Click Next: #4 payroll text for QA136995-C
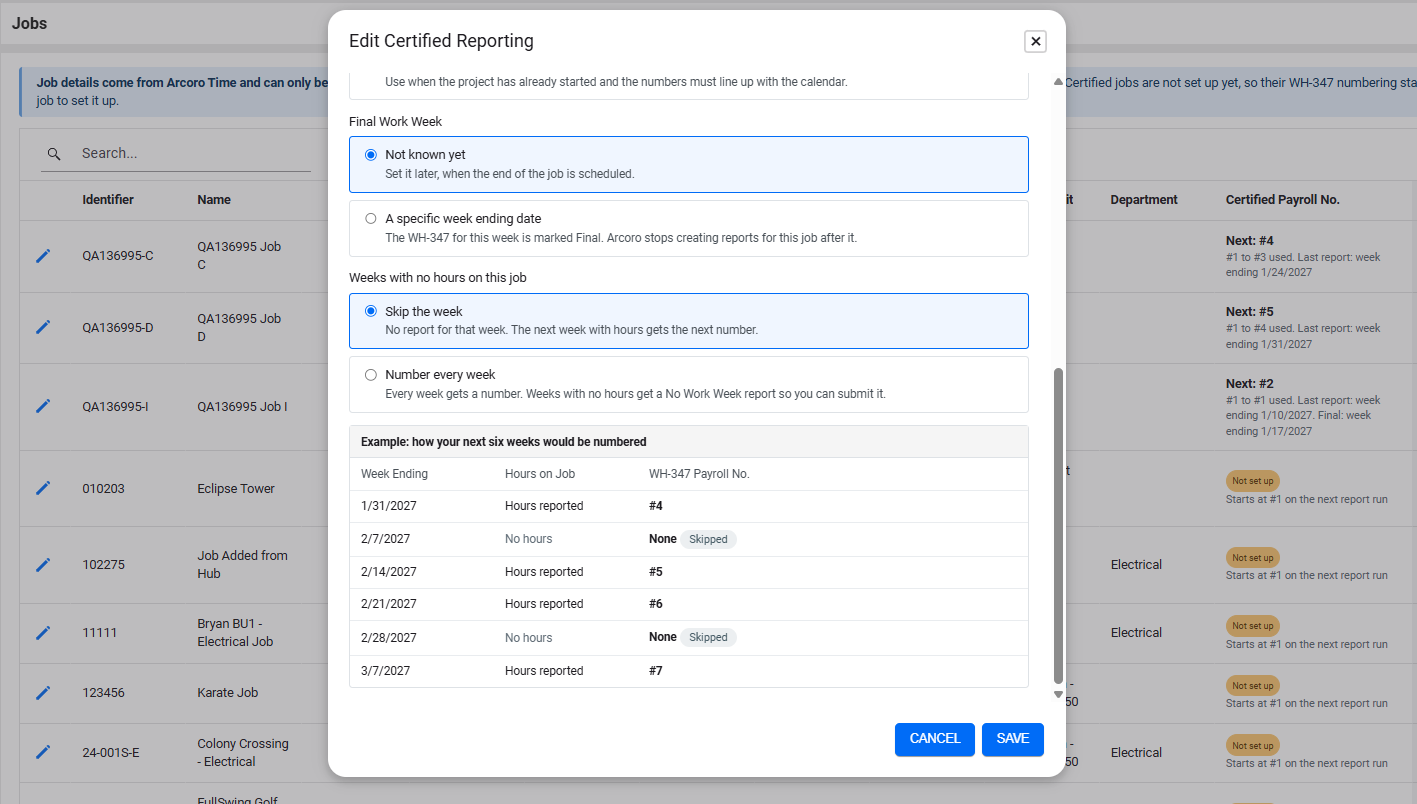 pyautogui.click(x=1250, y=241)
